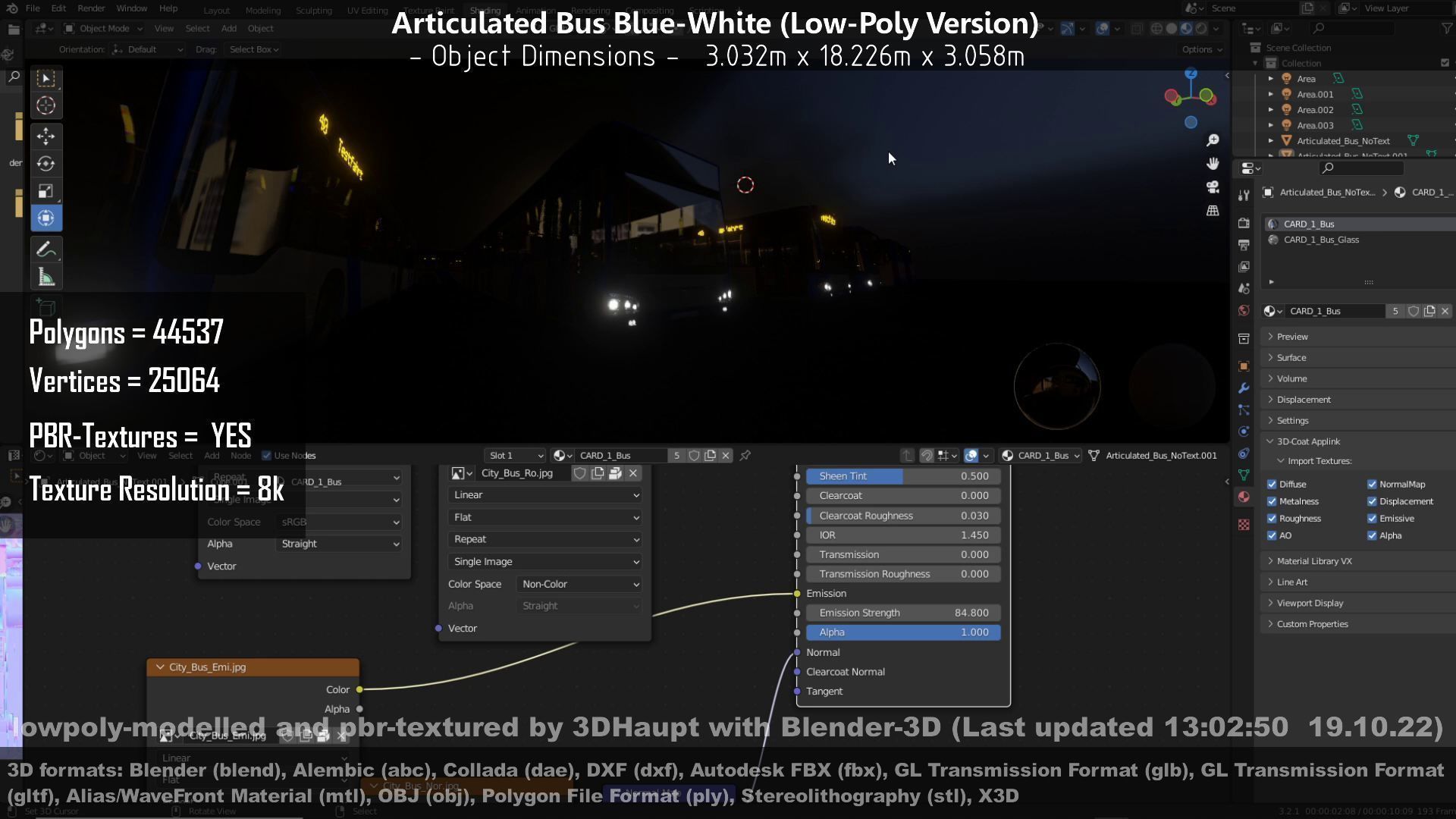
Task: Open the Repeat extension dropdown
Action: [x=545, y=539]
